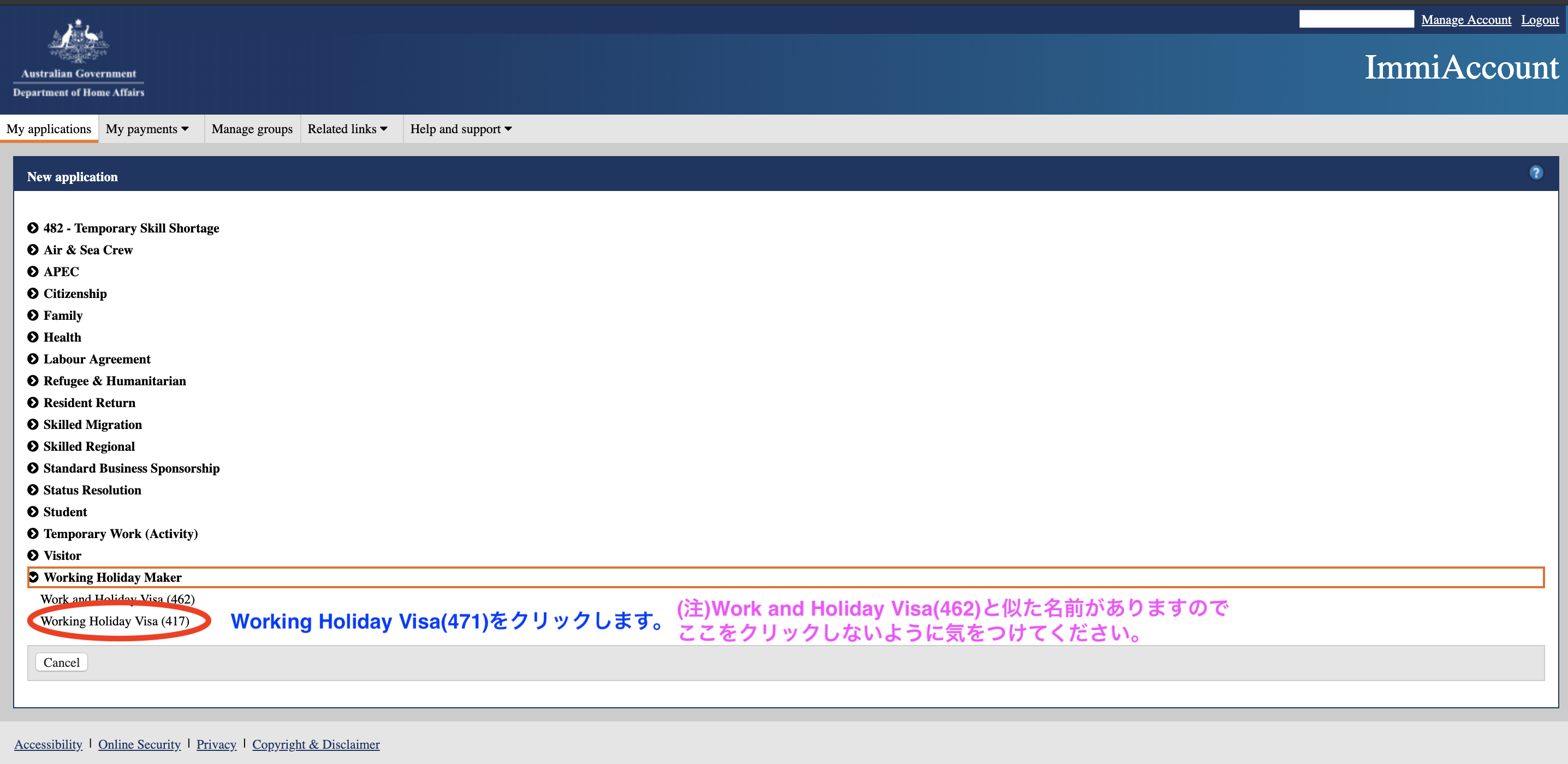Select Working Holiday Visa (417)
Screen dimensions: 1568x764
[x=115, y=621]
